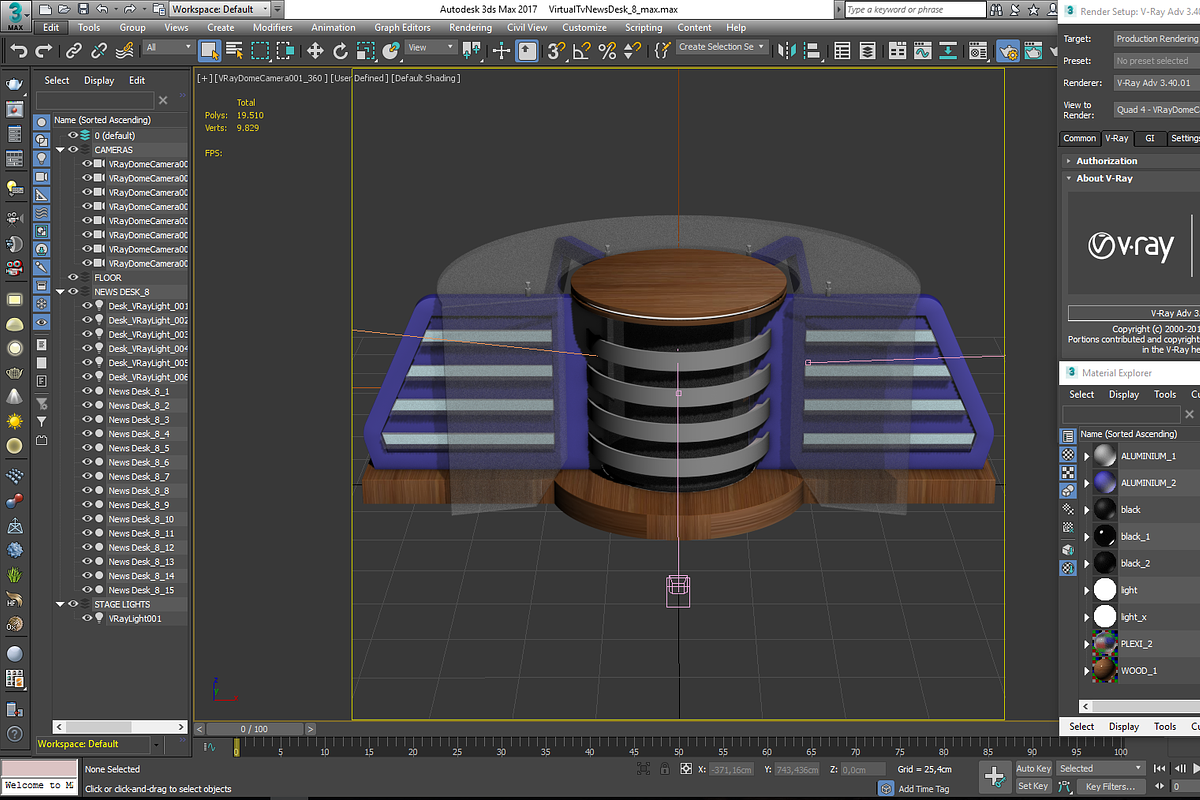Viewport: 1200px width, 800px height.
Task: Toggle the Angle Snap button
Action: (x=583, y=50)
